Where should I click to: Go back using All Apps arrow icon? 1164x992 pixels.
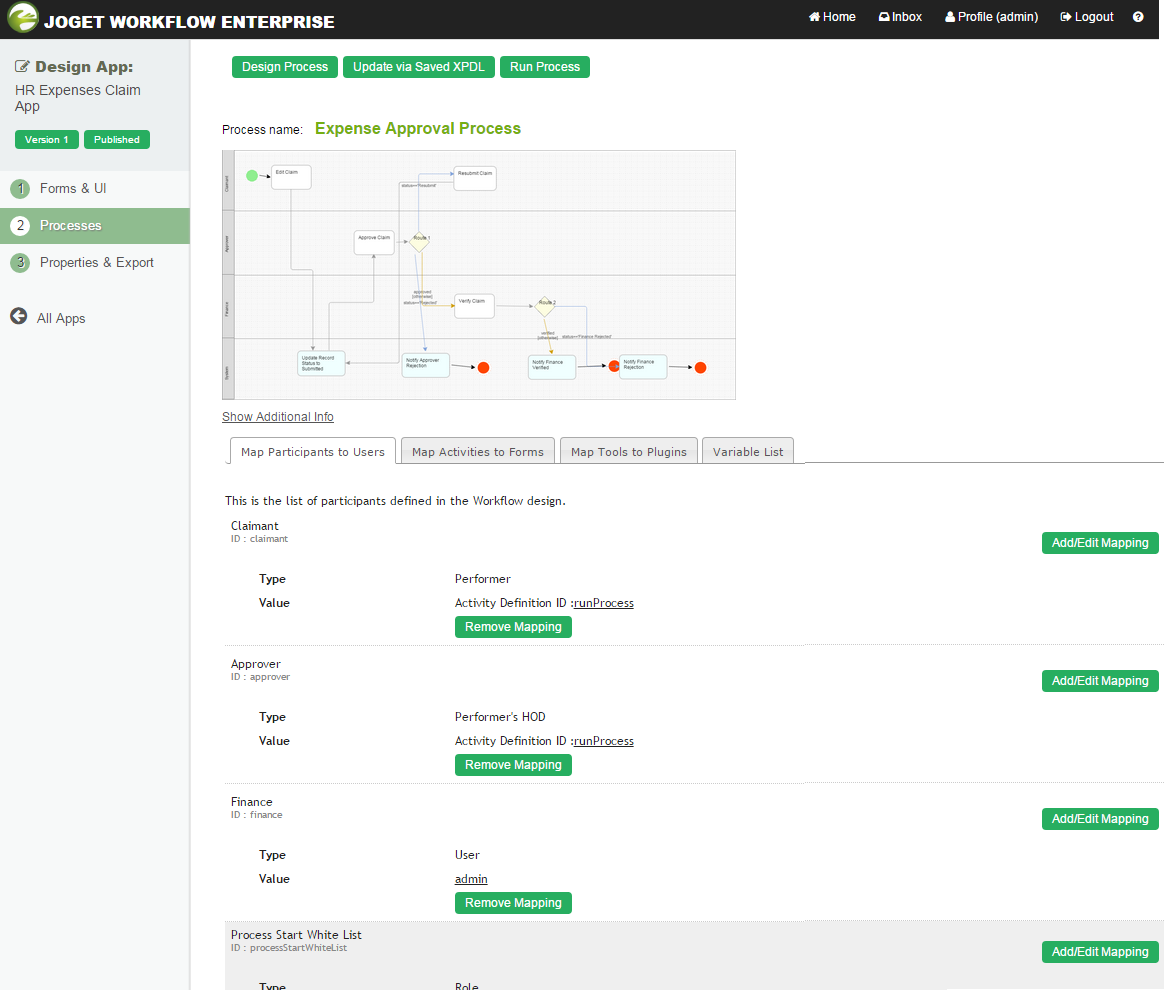[18, 317]
